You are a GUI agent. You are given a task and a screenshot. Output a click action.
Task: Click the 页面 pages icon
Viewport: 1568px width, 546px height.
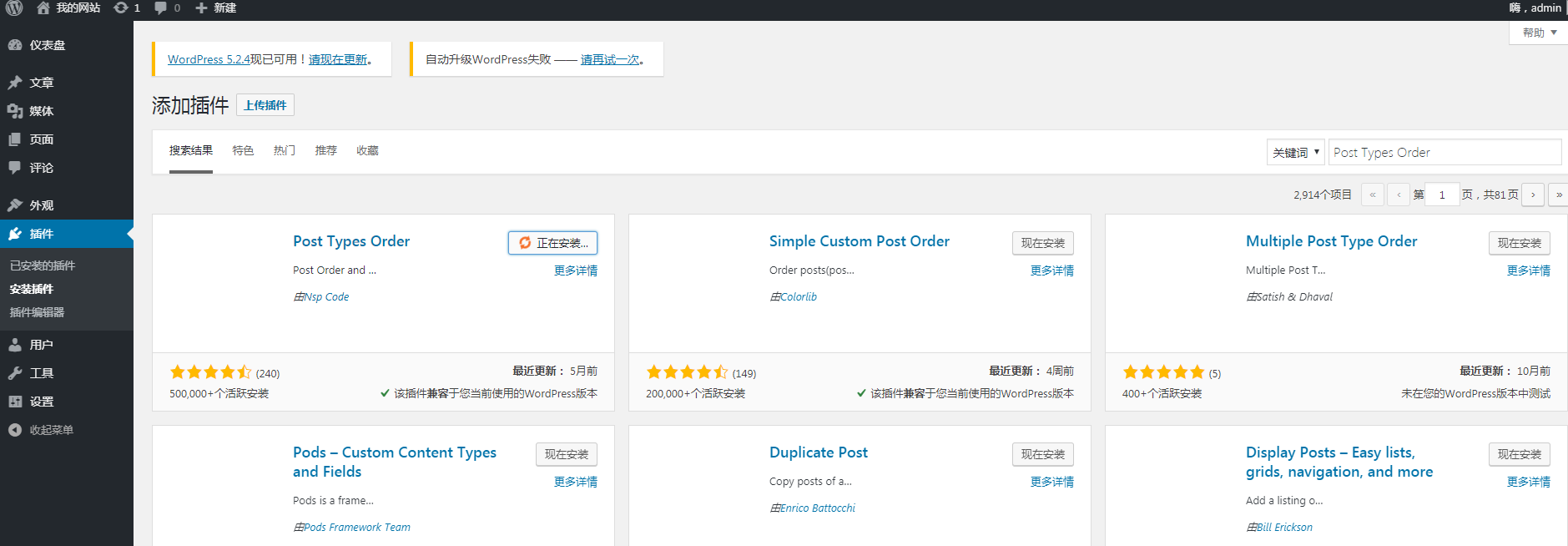click(15, 139)
